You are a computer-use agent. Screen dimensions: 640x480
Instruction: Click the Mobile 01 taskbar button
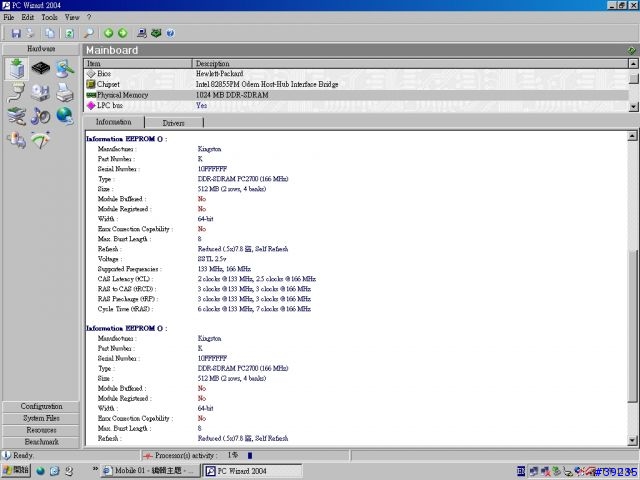coord(150,471)
